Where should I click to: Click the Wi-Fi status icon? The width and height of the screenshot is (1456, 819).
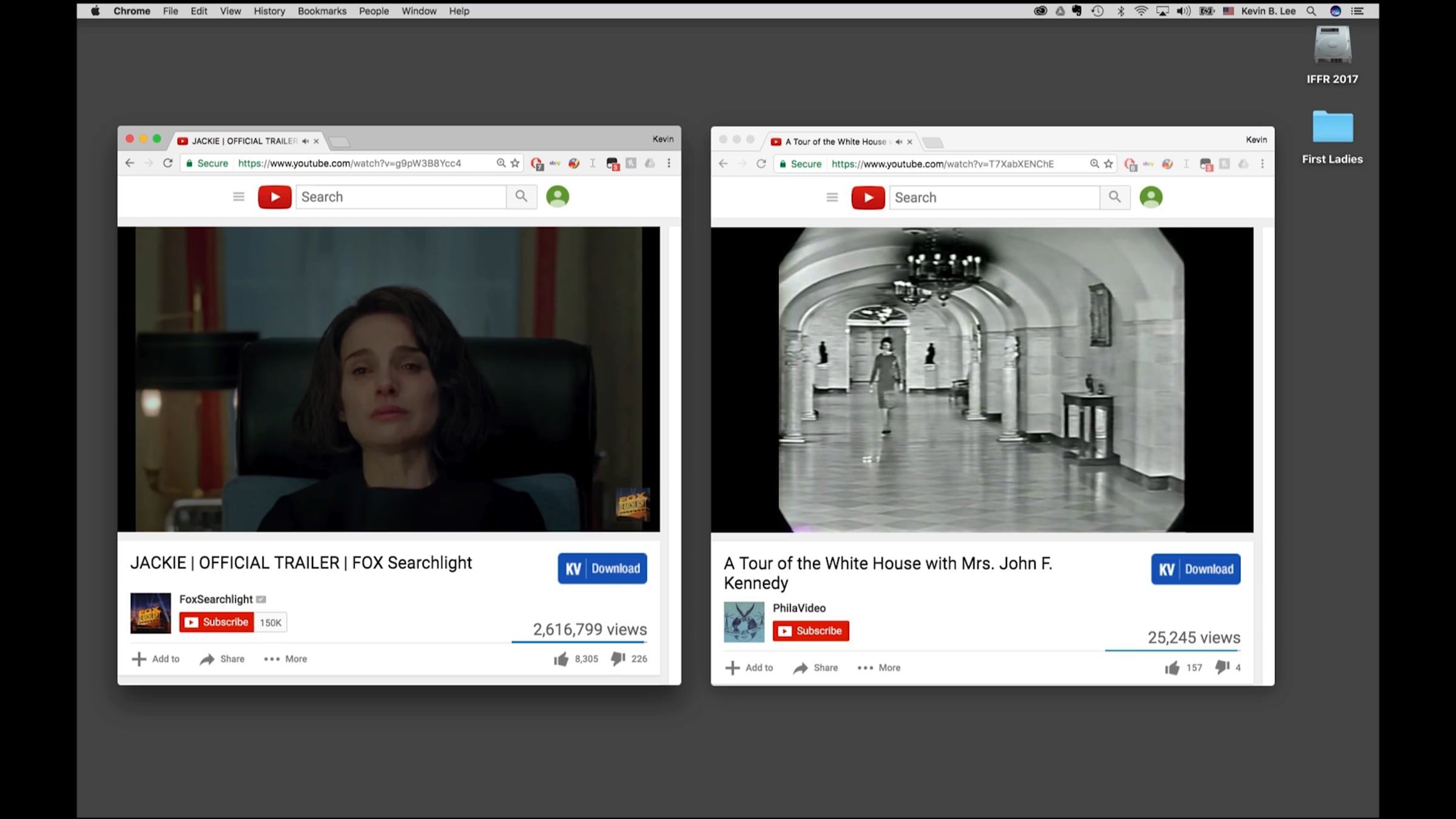pos(1141,11)
